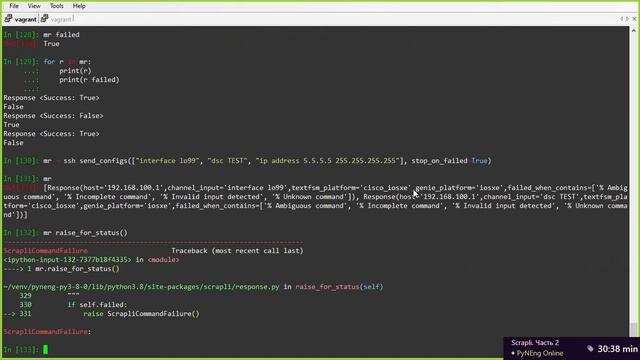The image size is (640, 360).
Task: Click the '<ipython-input-132-7377b18f4335>' text
Action: [67, 260]
